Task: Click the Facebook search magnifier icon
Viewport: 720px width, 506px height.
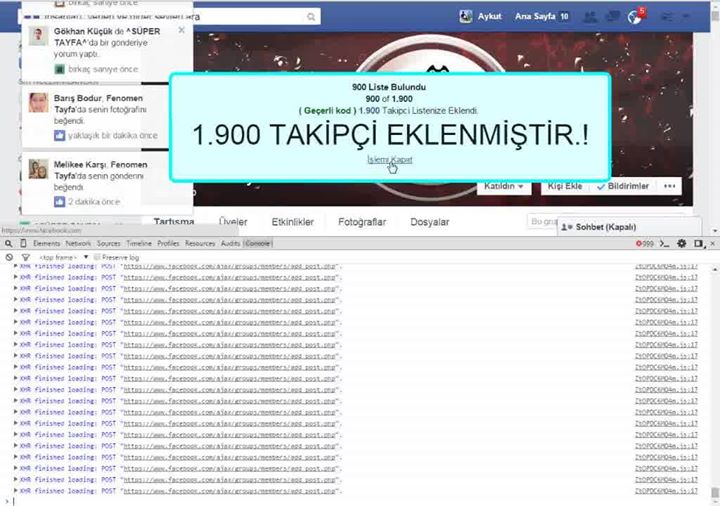Action: (x=311, y=17)
